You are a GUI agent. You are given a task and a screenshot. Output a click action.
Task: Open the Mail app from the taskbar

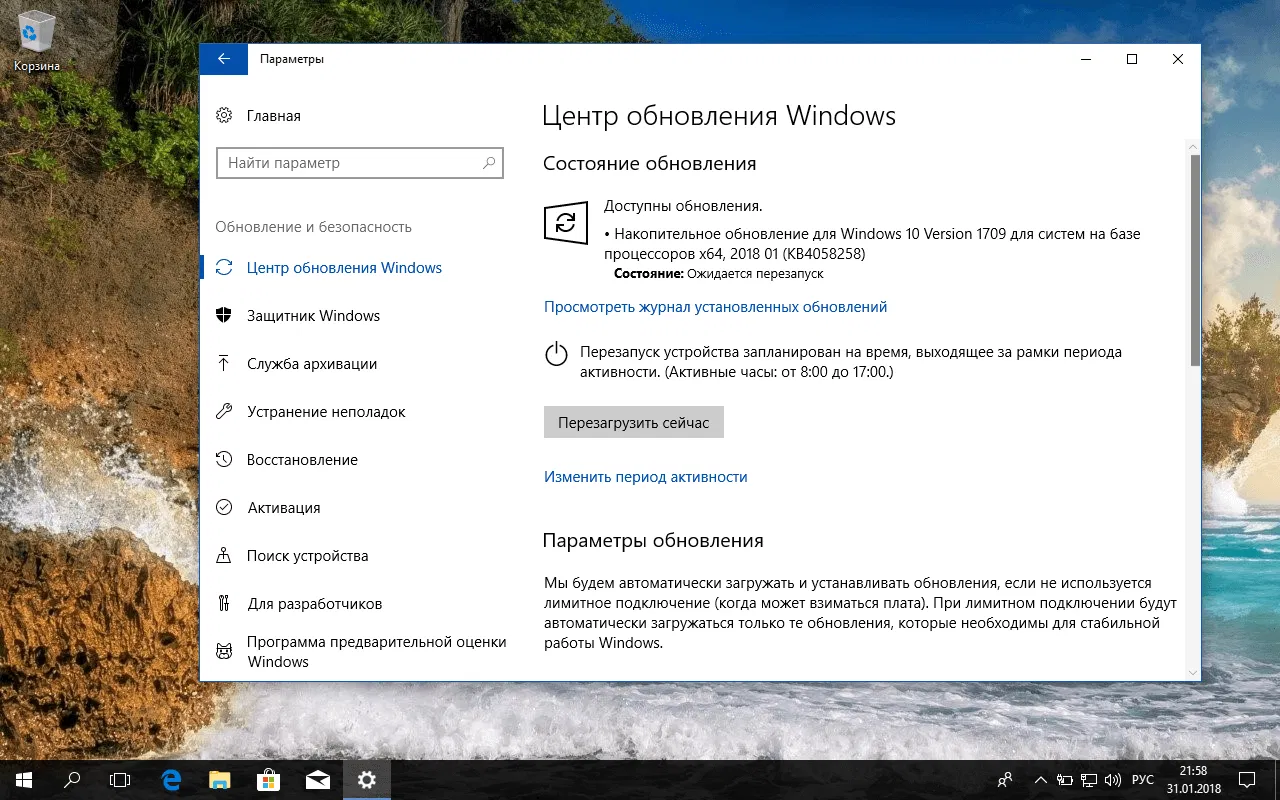pos(318,779)
